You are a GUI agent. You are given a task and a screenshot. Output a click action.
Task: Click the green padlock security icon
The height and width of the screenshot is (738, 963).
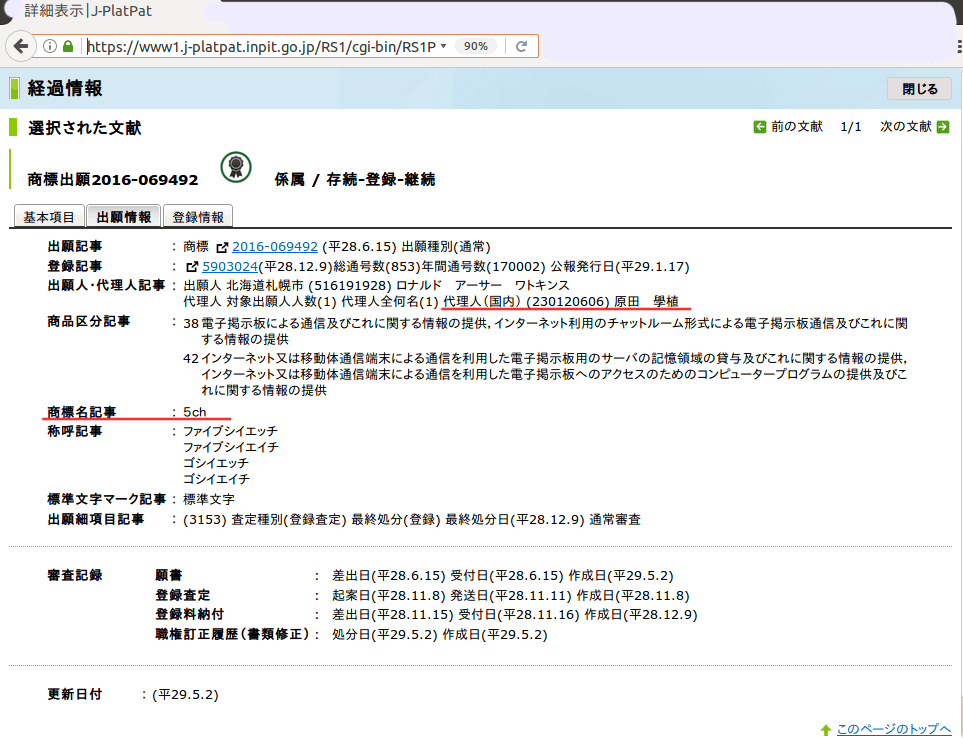click(68, 46)
